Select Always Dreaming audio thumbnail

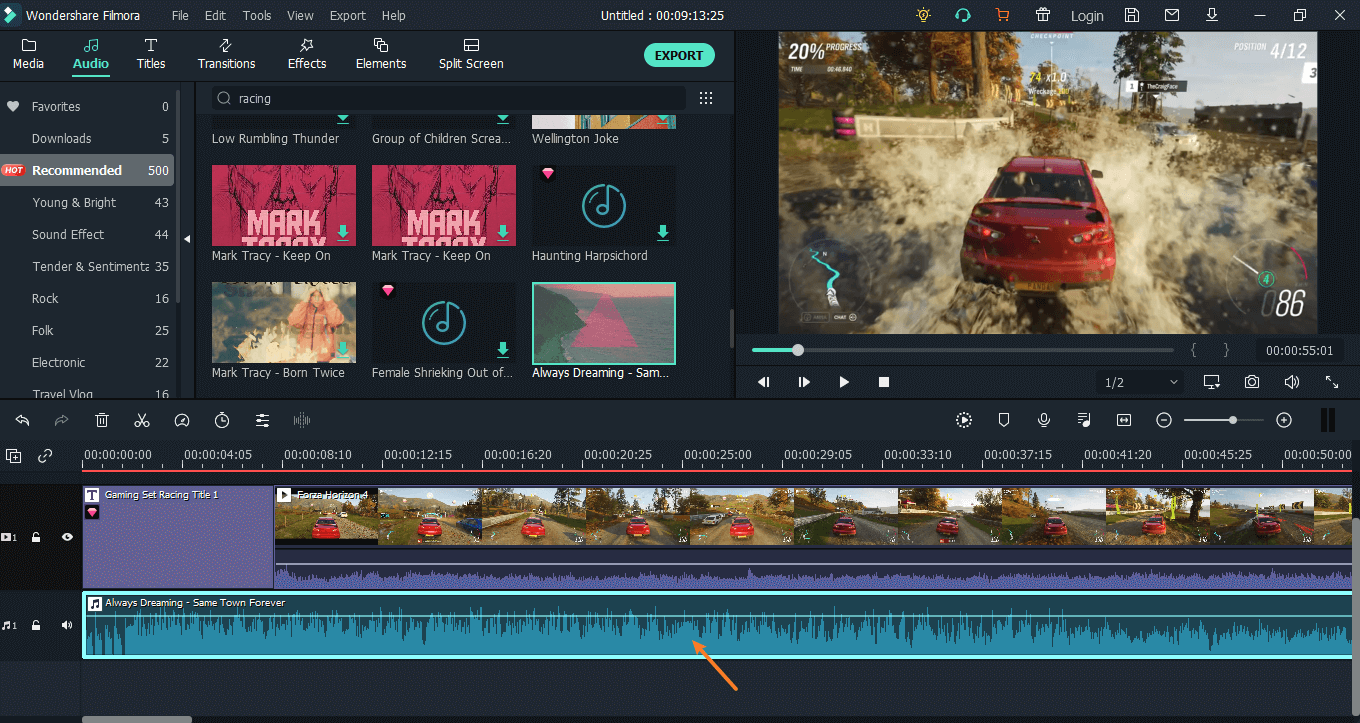click(x=604, y=322)
